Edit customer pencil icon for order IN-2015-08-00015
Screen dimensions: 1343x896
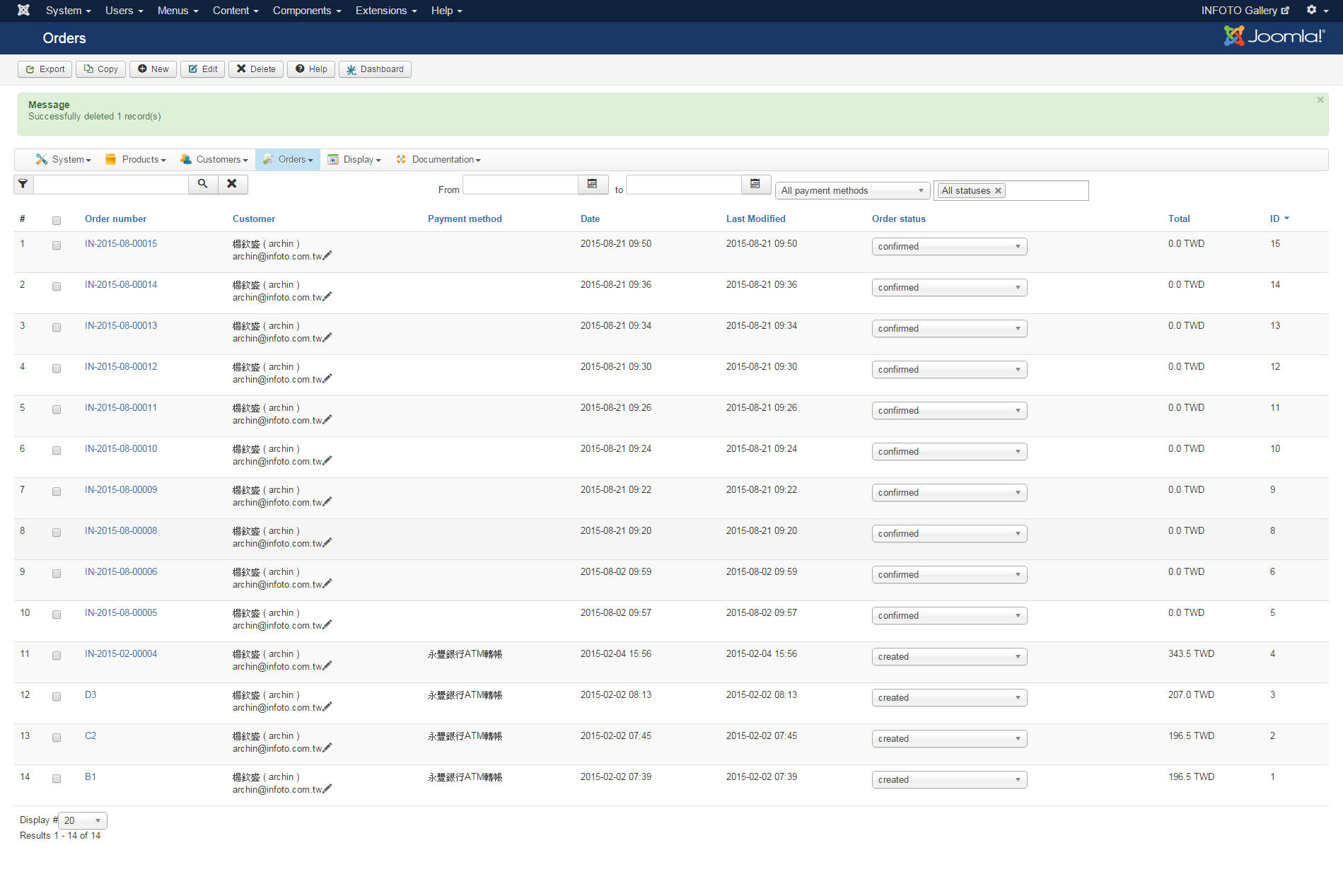[x=327, y=256]
